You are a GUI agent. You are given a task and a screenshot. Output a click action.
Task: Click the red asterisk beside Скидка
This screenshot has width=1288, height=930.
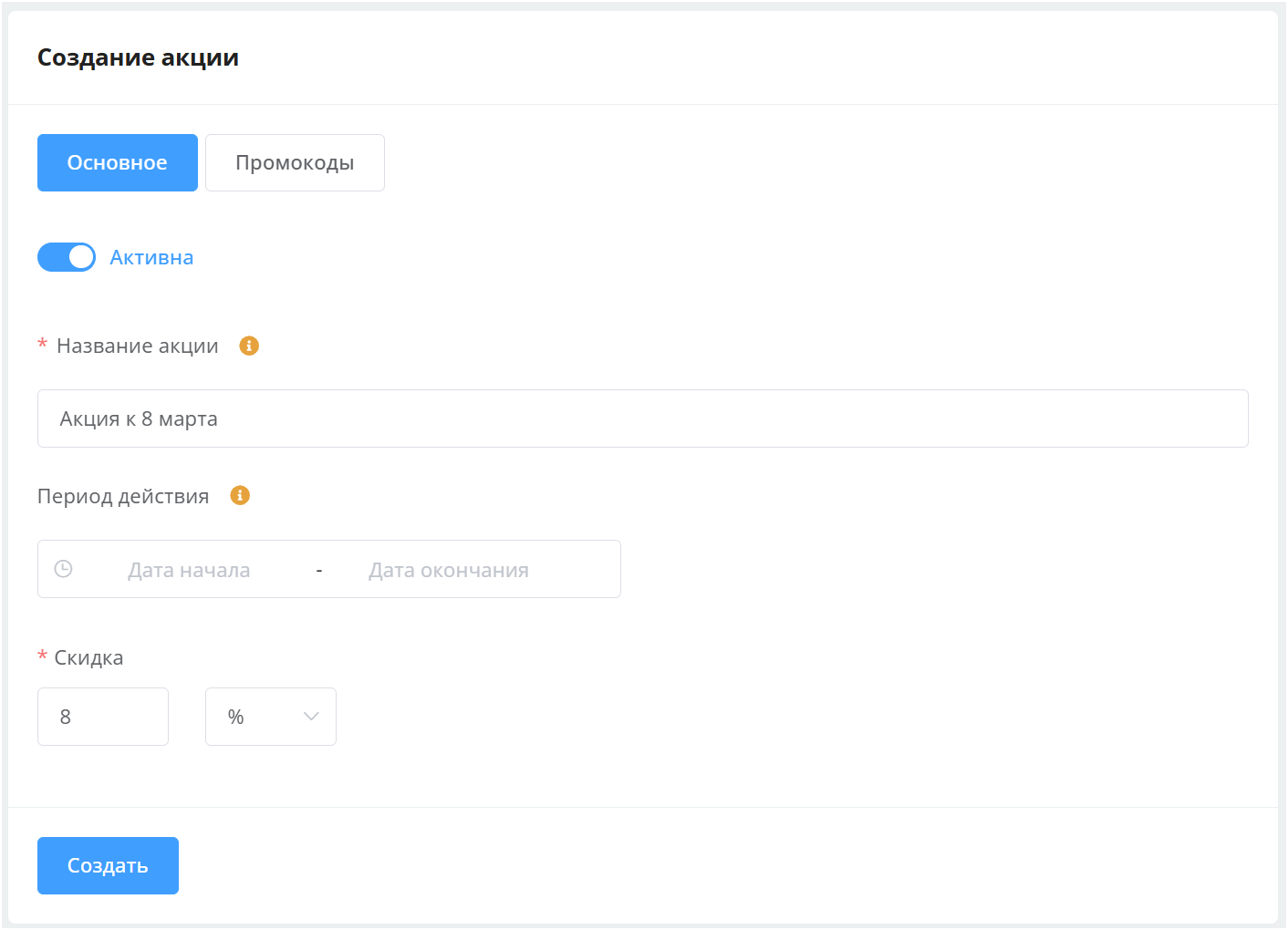[x=42, y=656]
